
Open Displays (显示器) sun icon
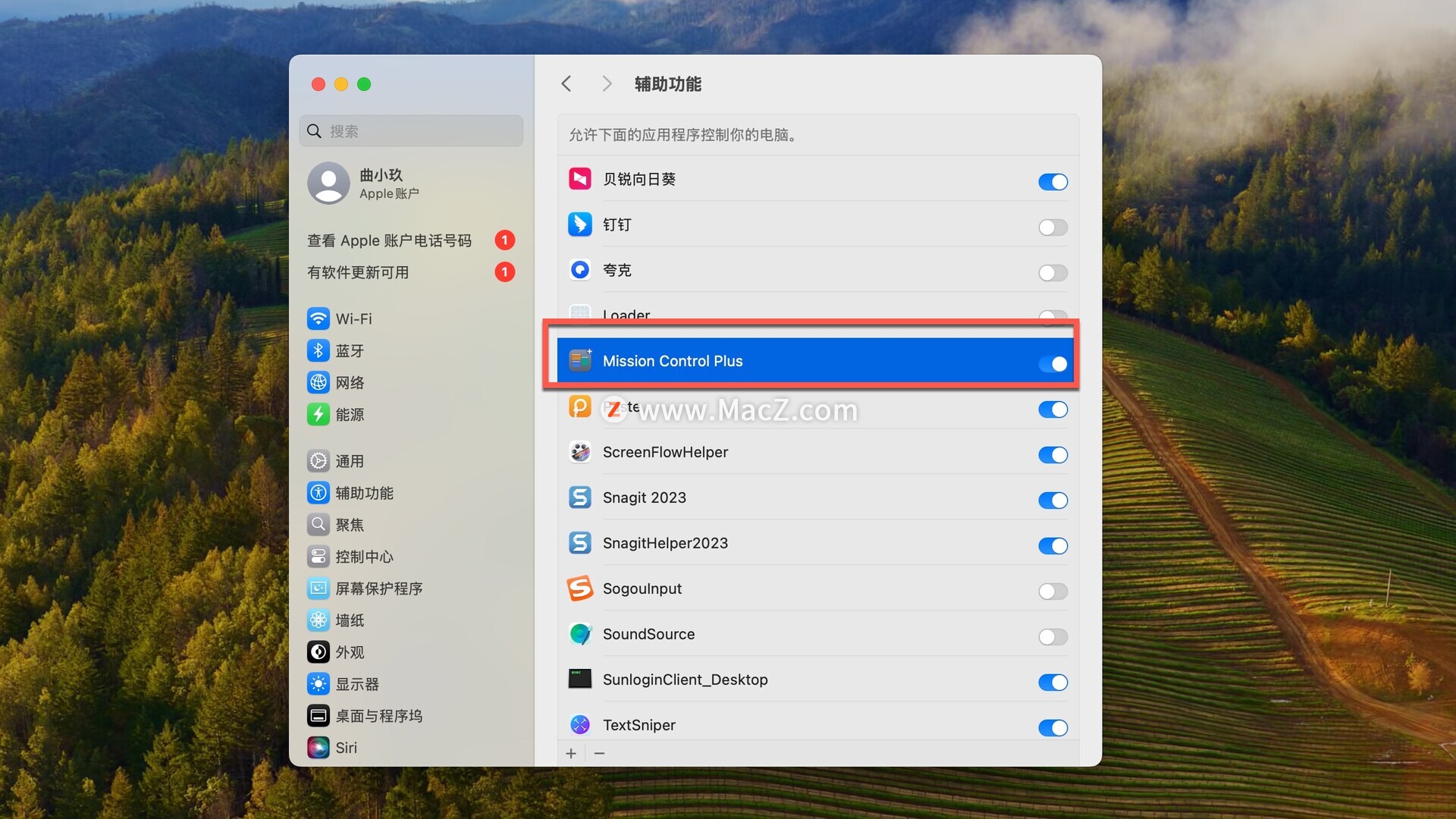point(318,684)
